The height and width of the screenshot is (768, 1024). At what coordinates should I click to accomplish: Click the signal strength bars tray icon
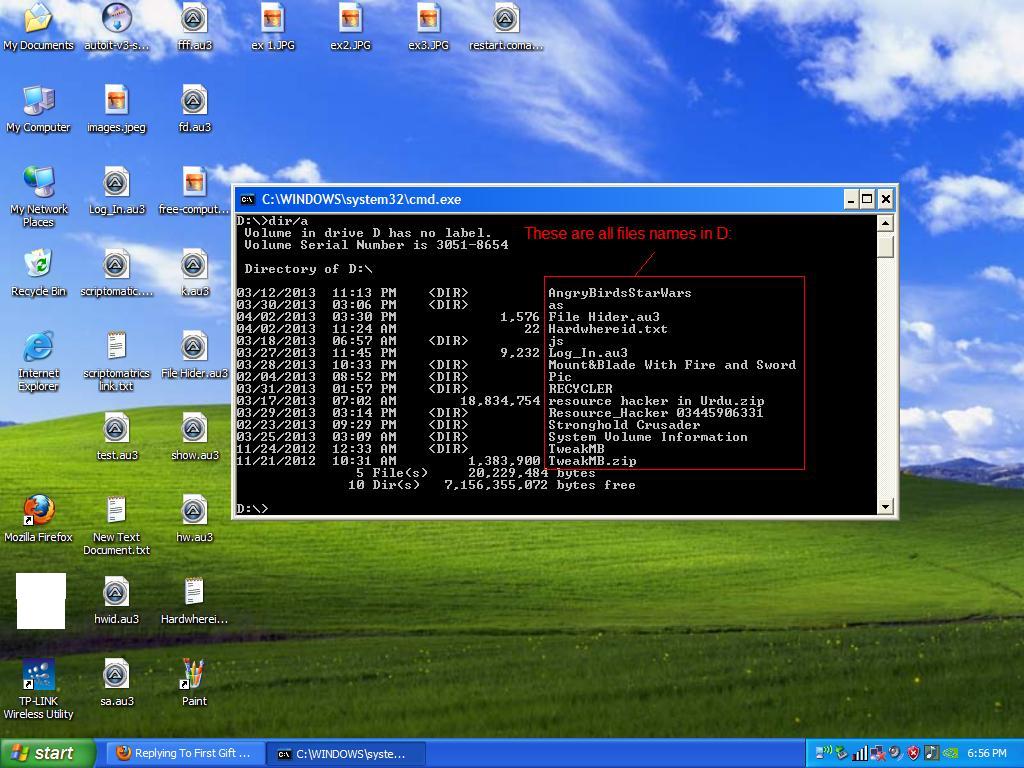pyautogui.click(x=860, y=753)
